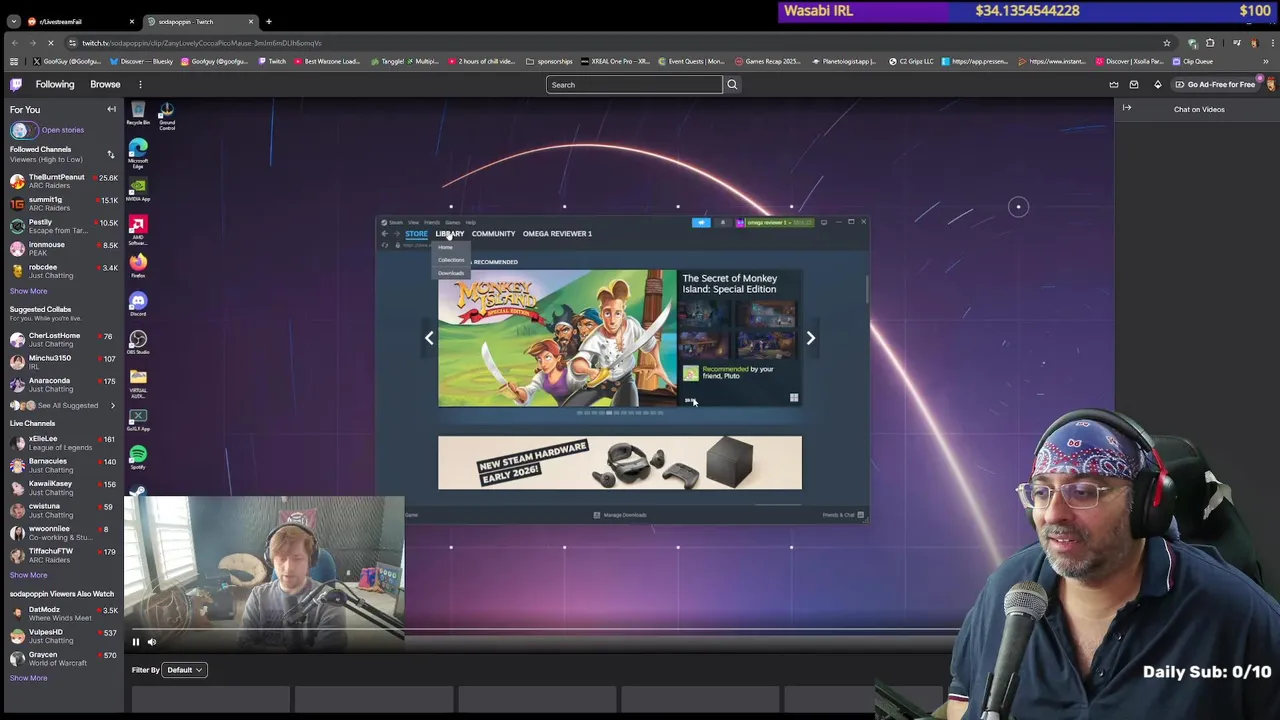The width and height of the screenshot is (1280, 720).
Task: Collapse the Chat on Videos panel
Action: [x=1127, y=108]
